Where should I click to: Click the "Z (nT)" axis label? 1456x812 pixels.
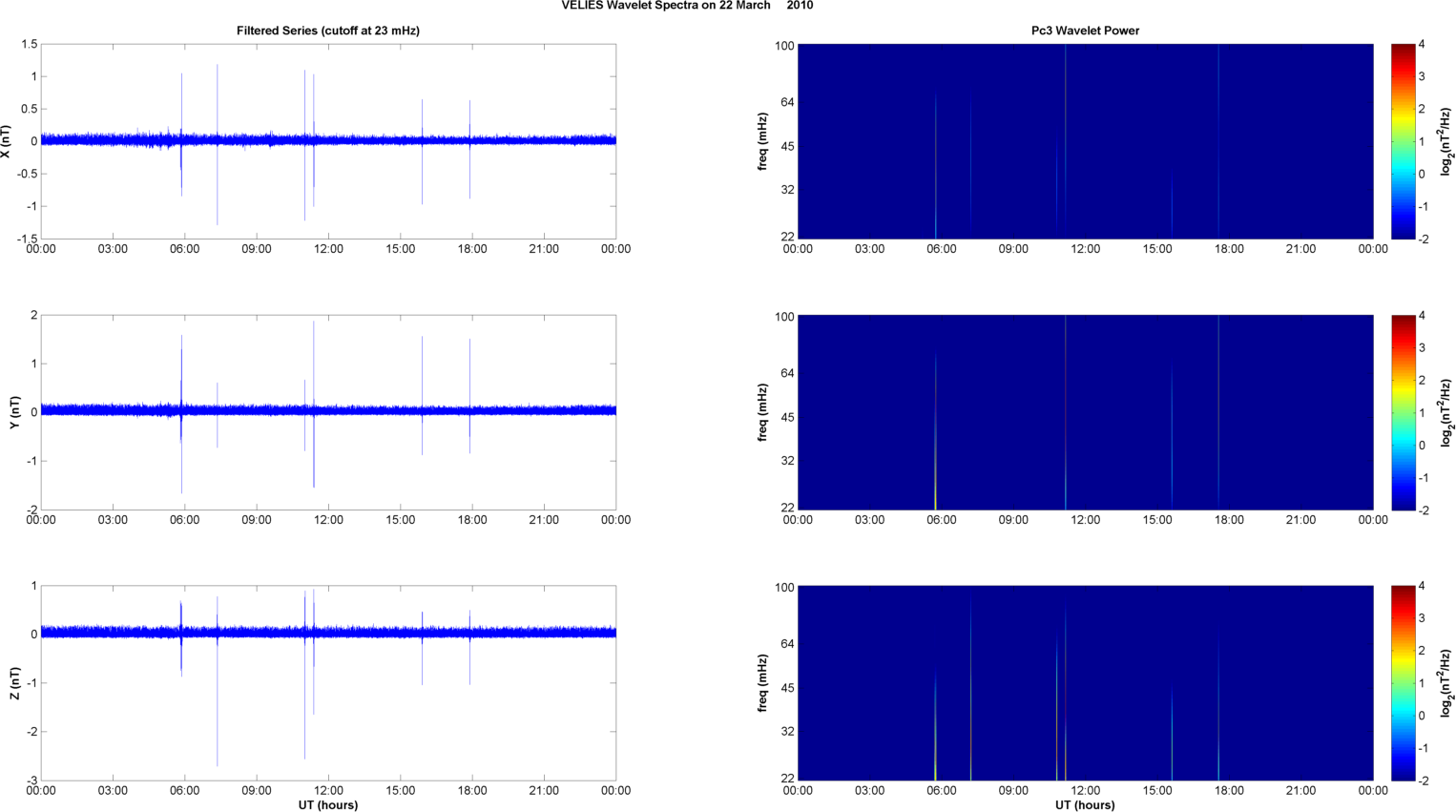pos(14,683)
